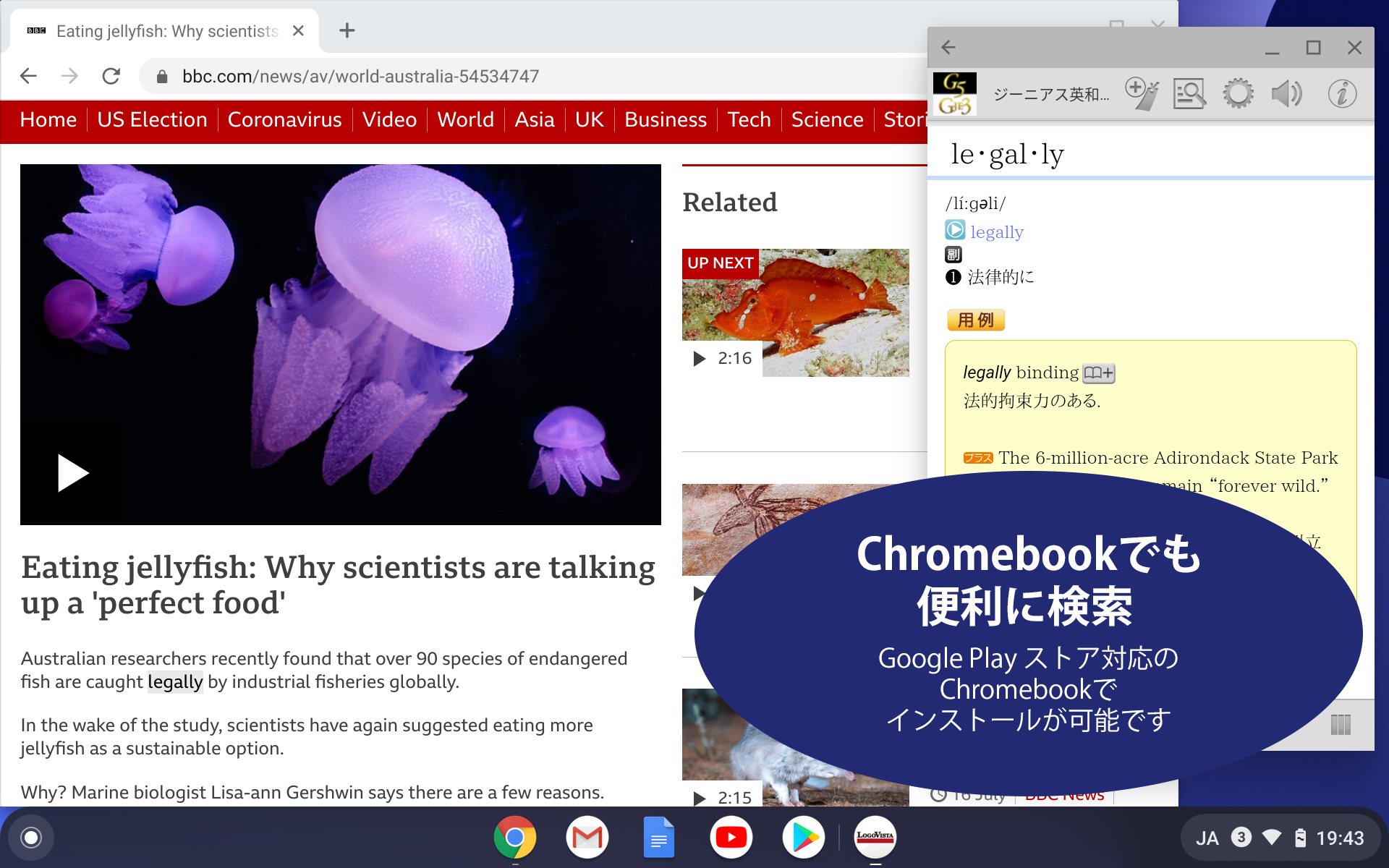Viewport: 1389px width, 868px height.
Task: Open Google Play Store from the shelf
Action: [x=804, y=838]
